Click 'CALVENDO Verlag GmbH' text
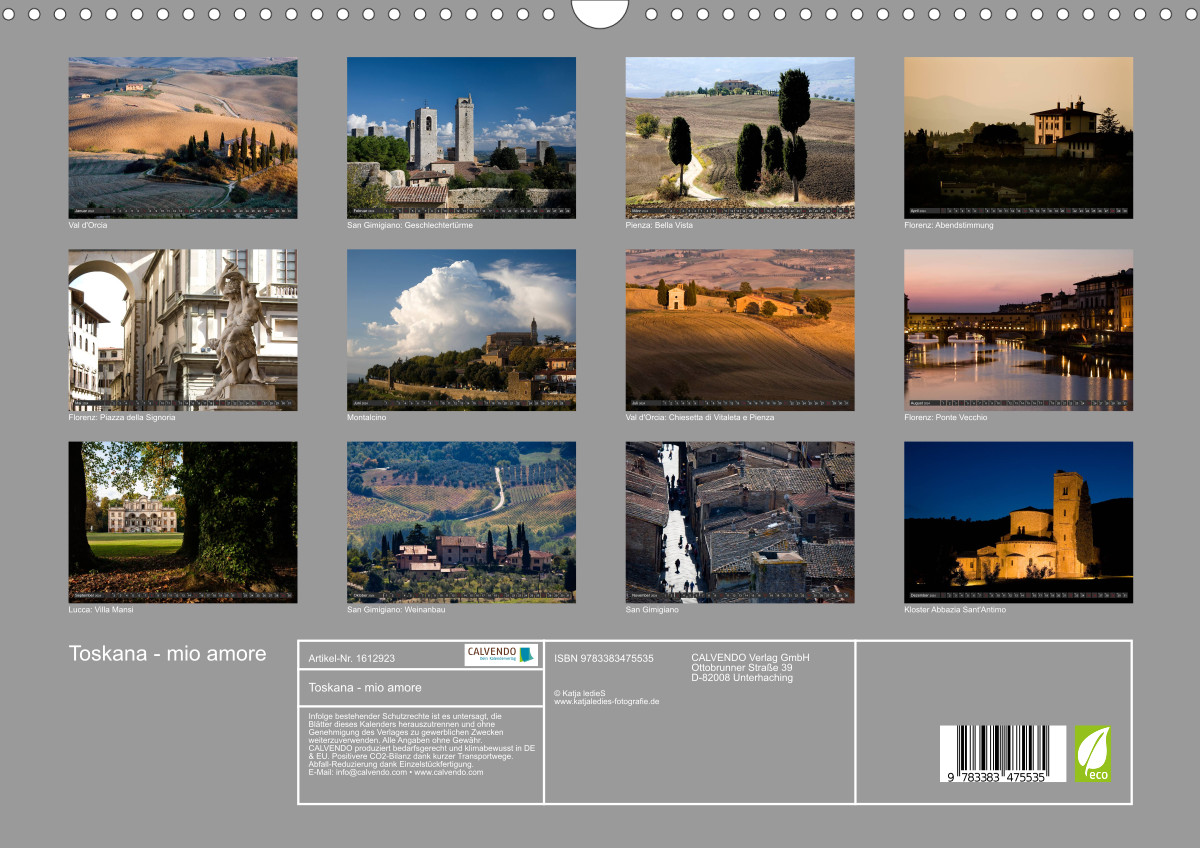This screenshot has height=848, width=1200. coord(750,657)
